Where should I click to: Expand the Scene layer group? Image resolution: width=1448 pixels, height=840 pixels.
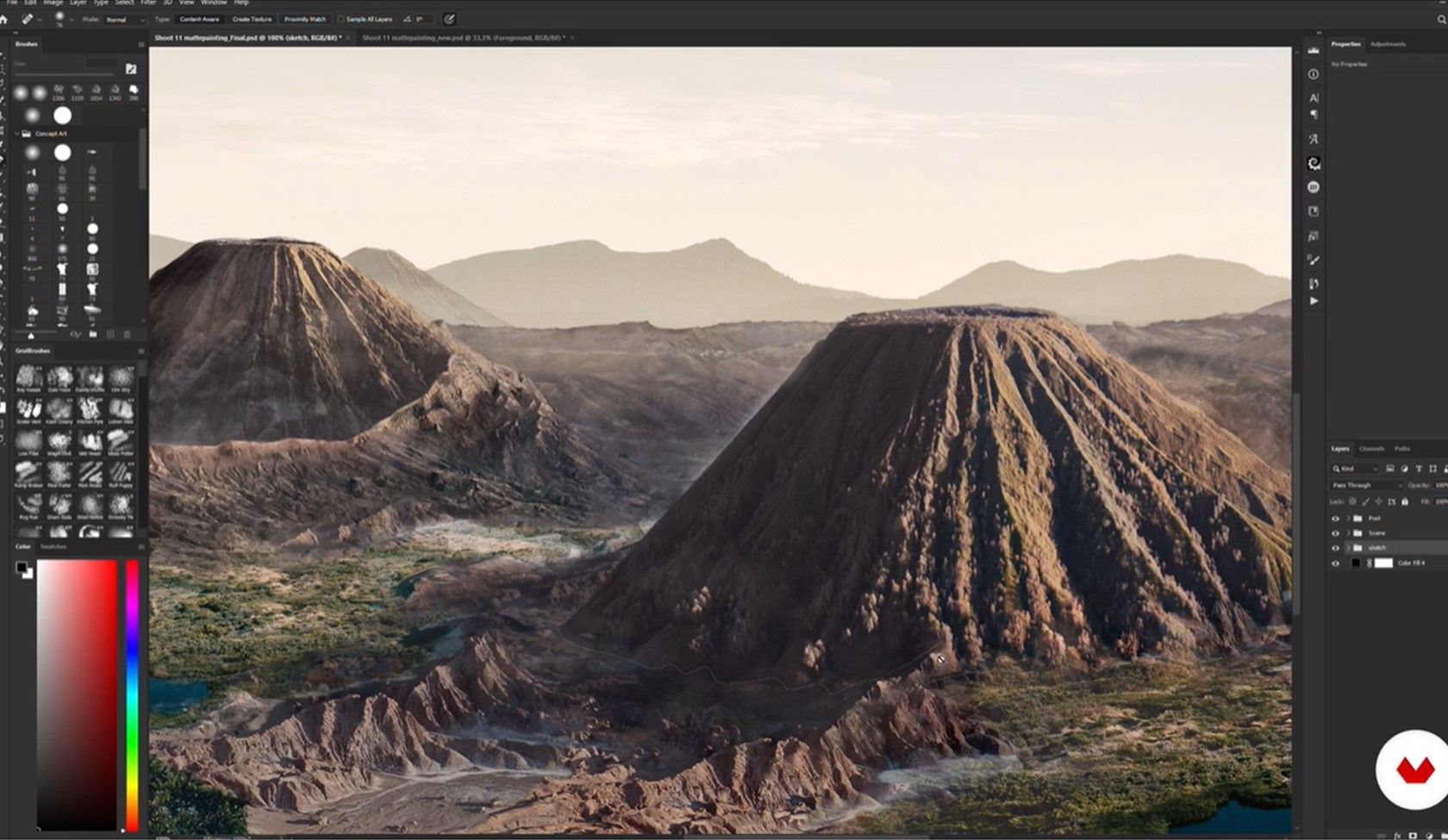(1348, 533)
